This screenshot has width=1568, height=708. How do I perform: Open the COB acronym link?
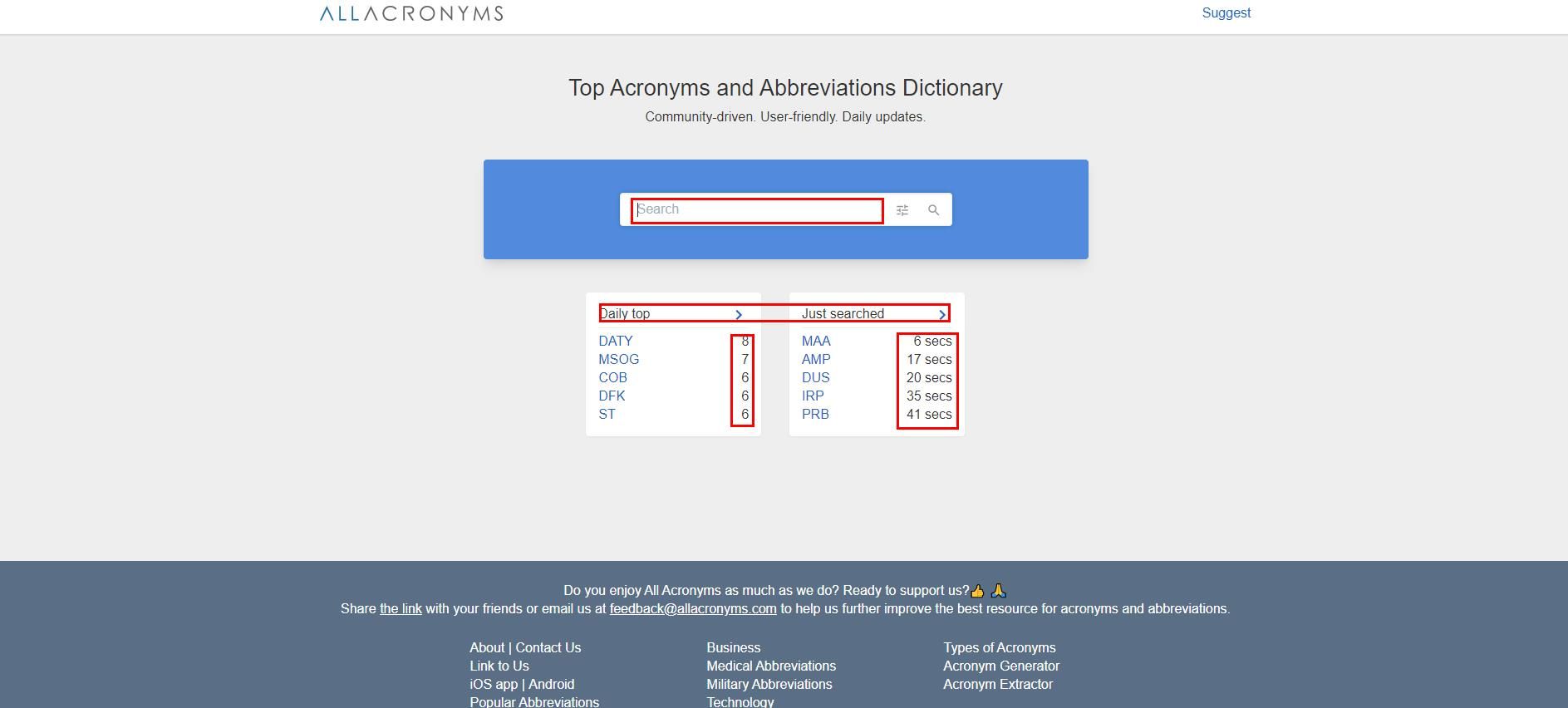click(x=612, y=378)
